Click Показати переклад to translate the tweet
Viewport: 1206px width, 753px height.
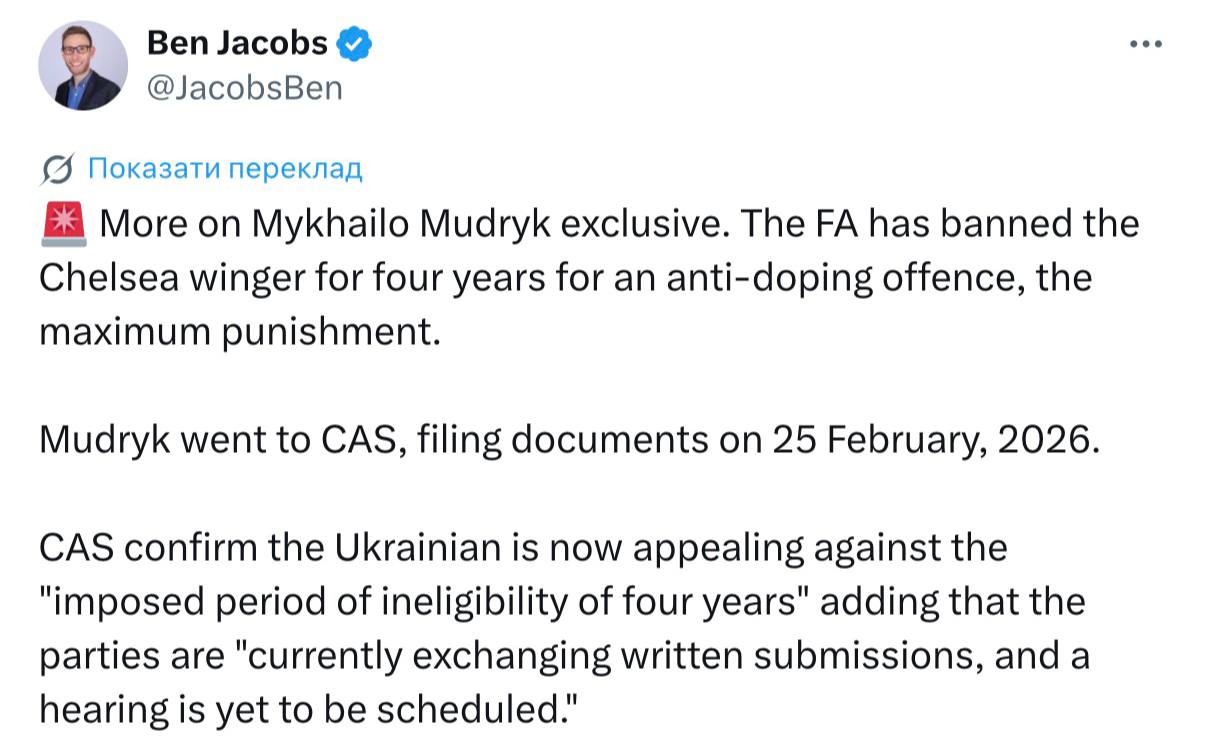[x=225, y=169]
